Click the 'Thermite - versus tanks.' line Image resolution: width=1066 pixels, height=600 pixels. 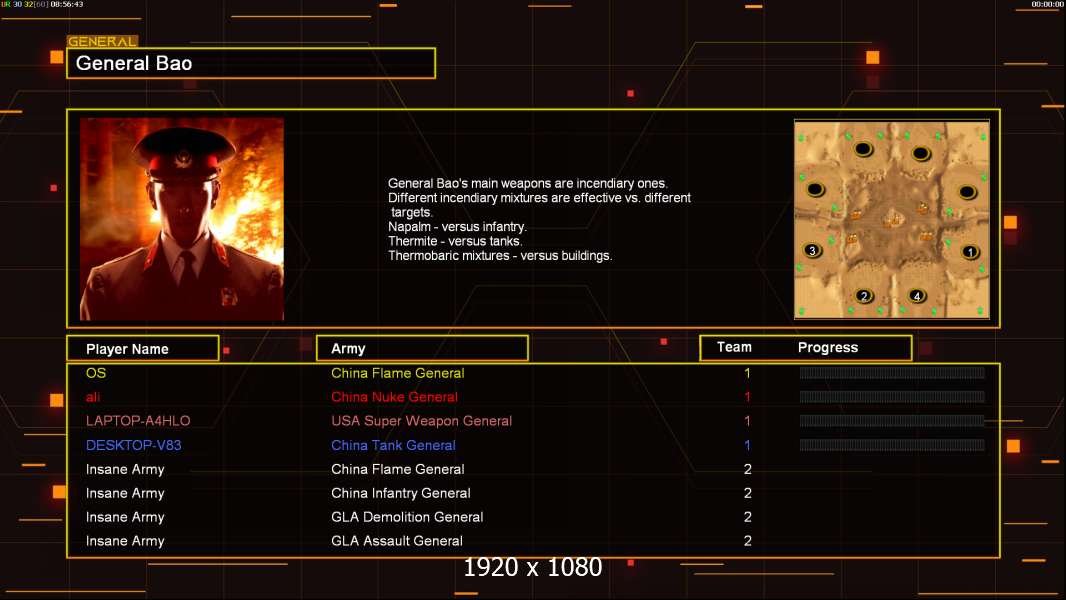(x=455, y=241)
